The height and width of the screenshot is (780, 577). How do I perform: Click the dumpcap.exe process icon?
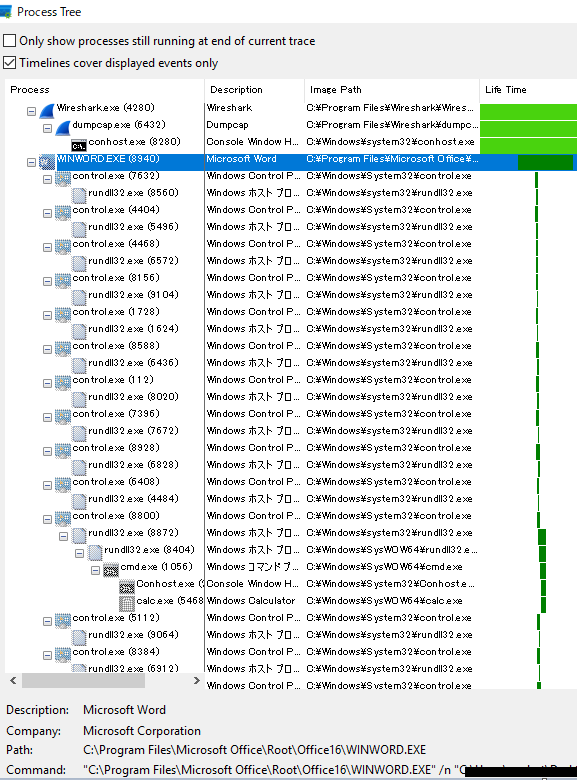(63, 127)
